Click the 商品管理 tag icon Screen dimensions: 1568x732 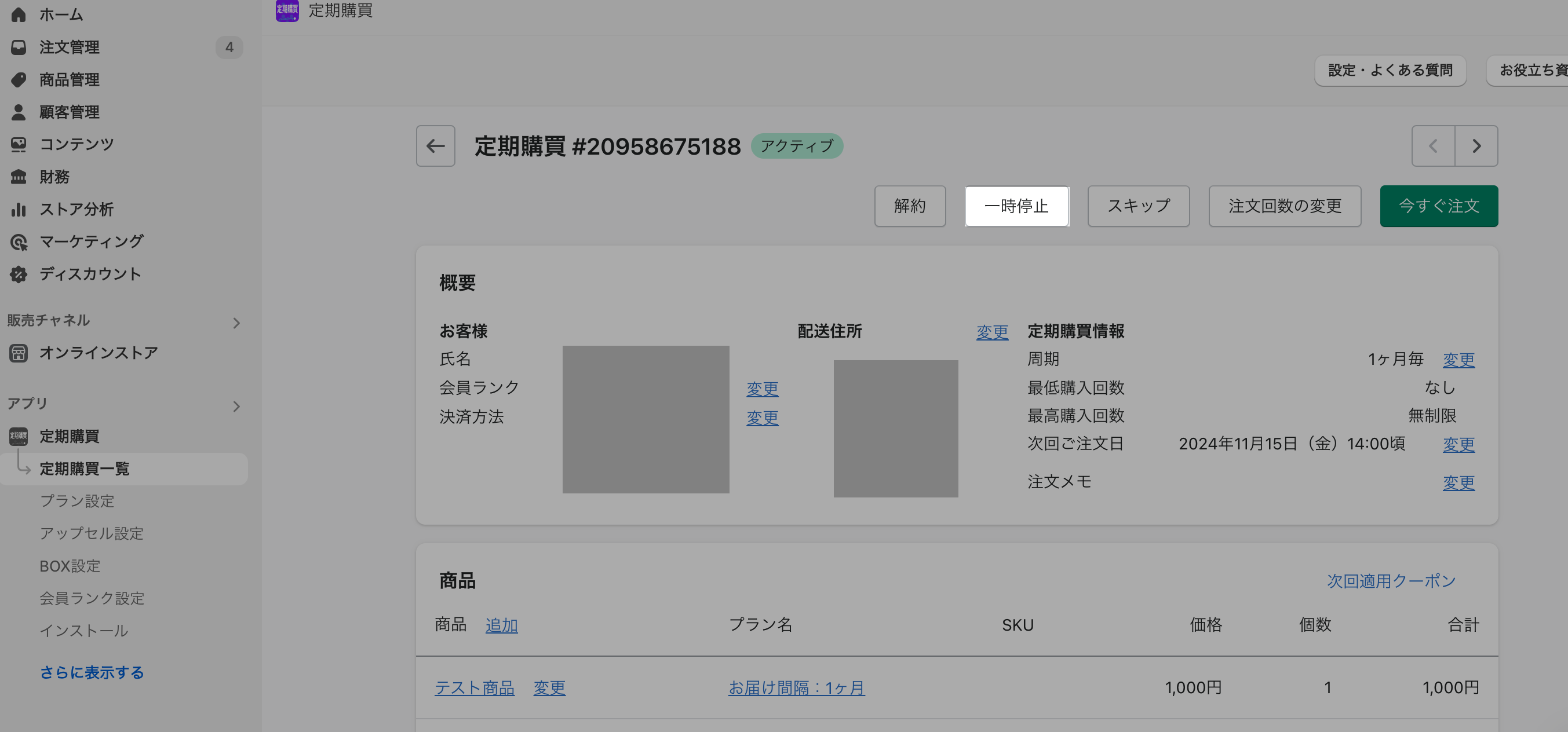click(19, 80)
